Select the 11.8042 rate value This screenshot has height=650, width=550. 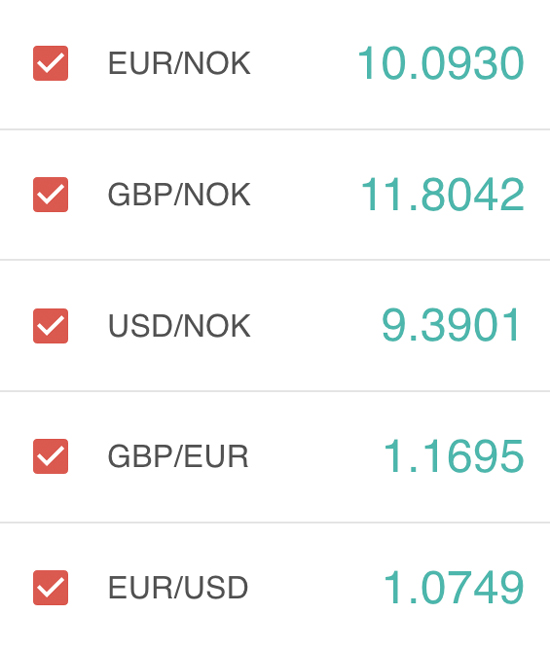[443, 194]
